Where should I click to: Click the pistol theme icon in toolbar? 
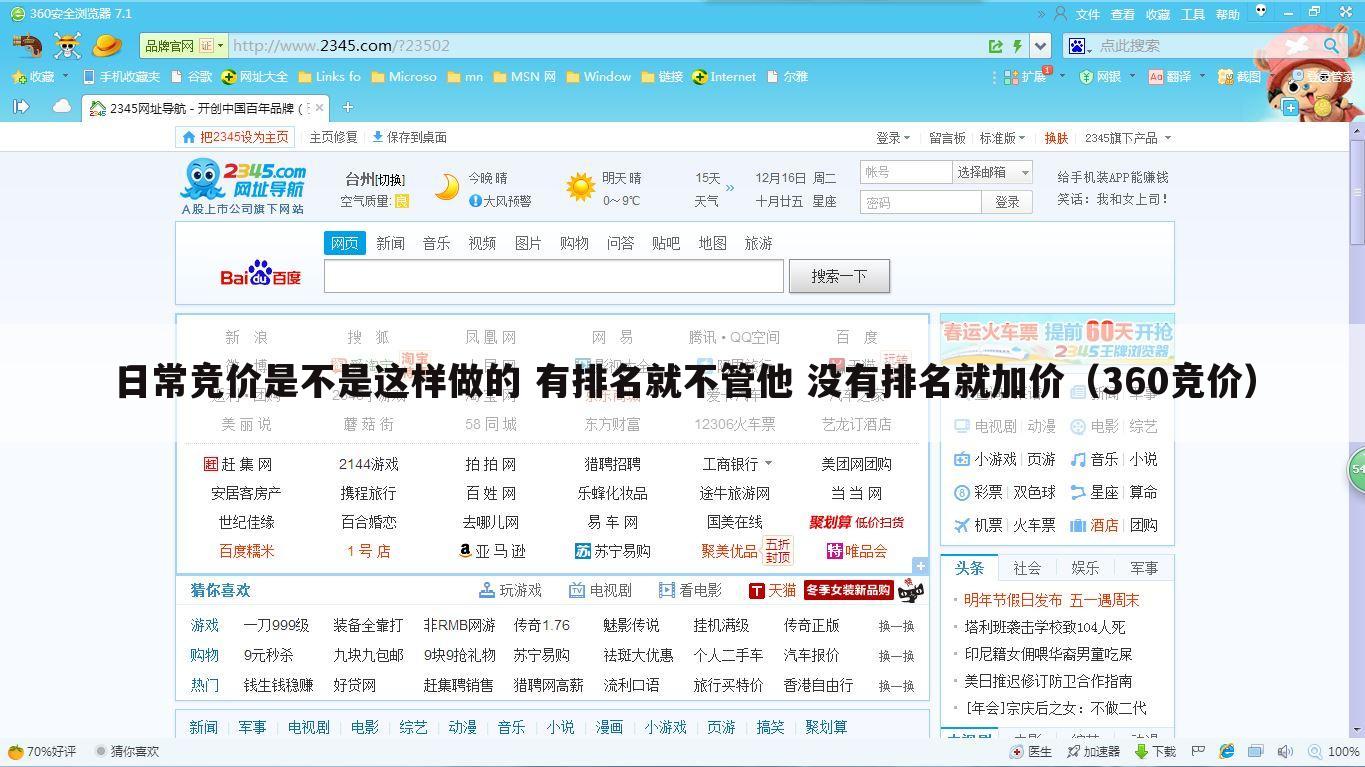(x=27, y=45)
